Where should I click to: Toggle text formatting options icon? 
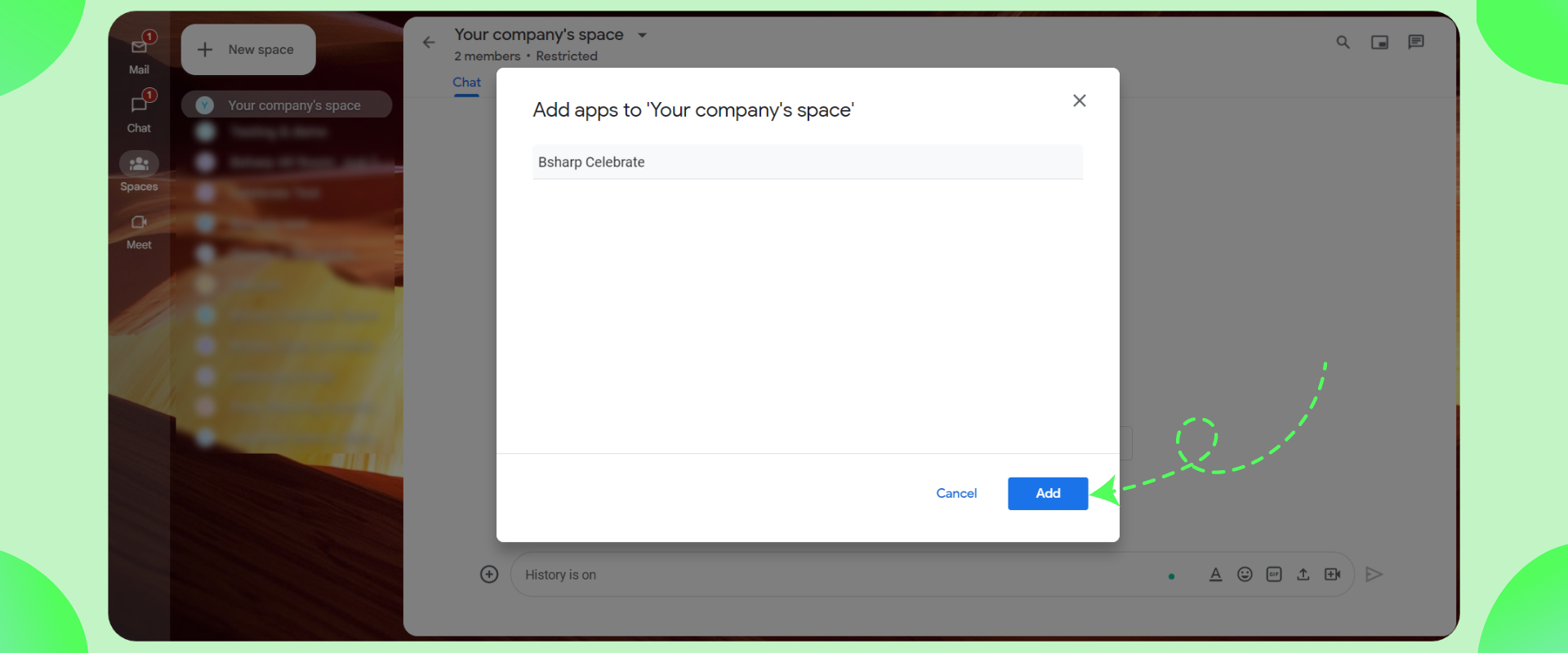pos(1215,575)
